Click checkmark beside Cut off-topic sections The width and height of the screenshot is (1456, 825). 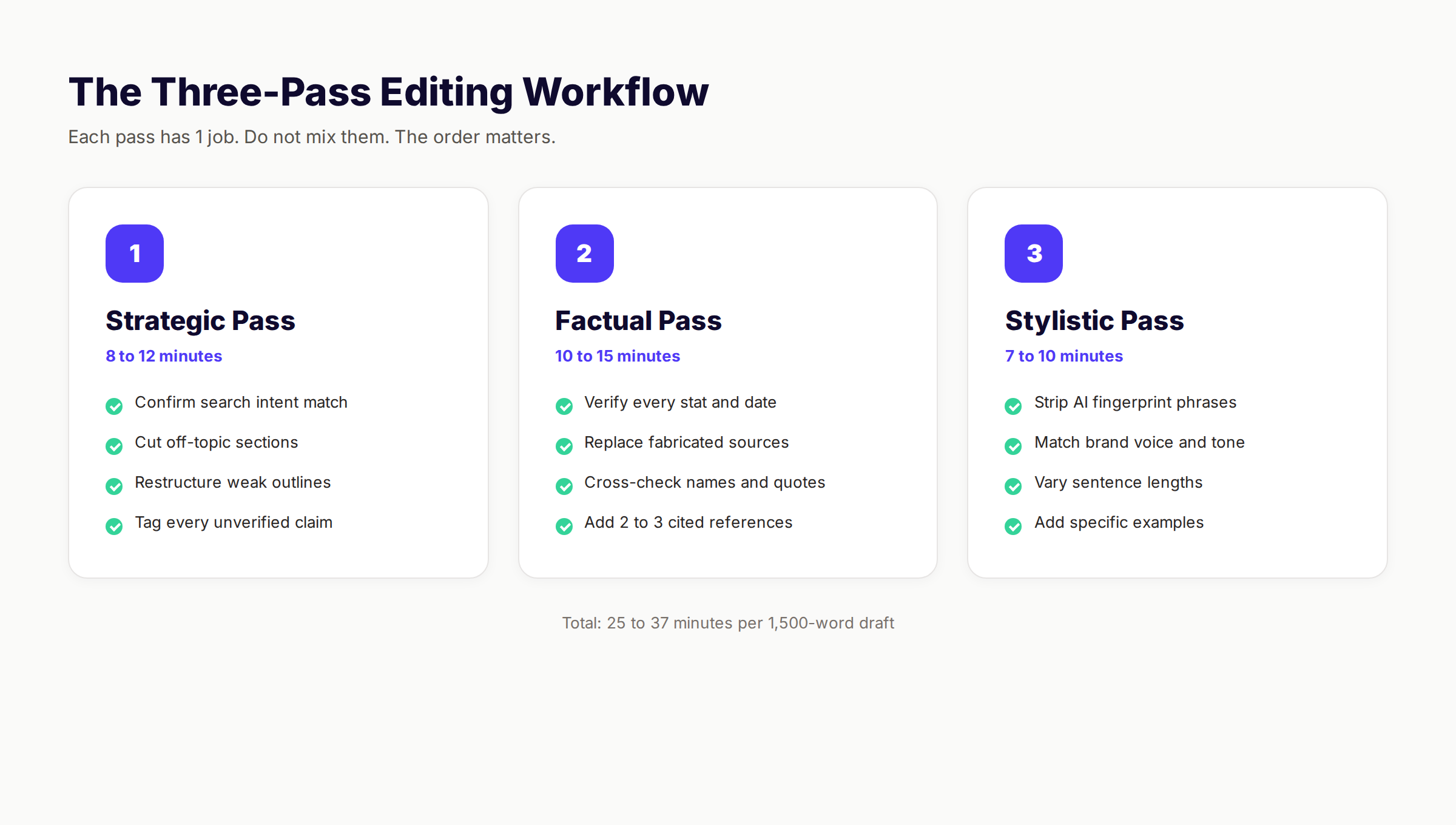(x=114, y=446)
